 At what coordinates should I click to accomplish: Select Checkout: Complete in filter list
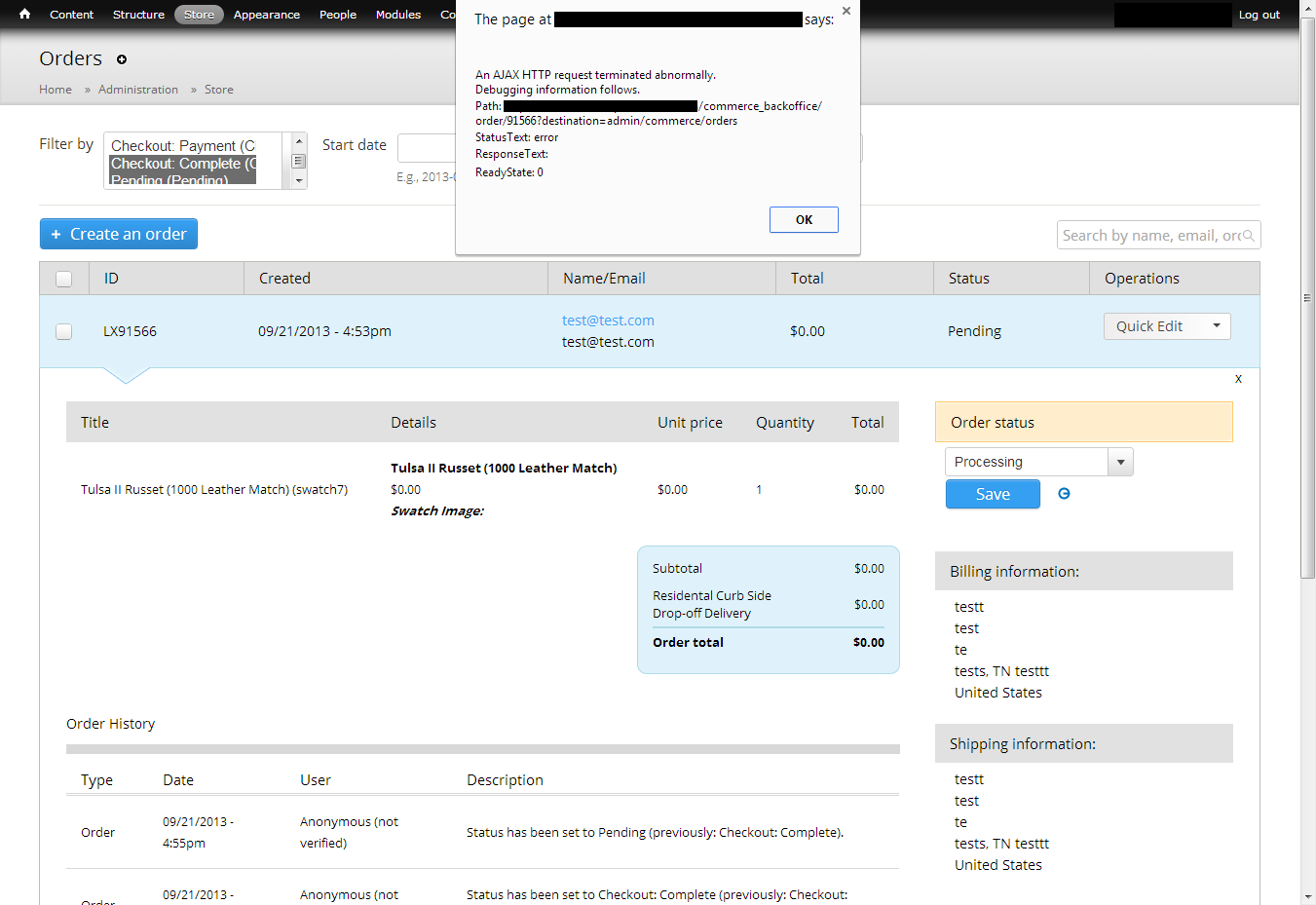[182, 164]
